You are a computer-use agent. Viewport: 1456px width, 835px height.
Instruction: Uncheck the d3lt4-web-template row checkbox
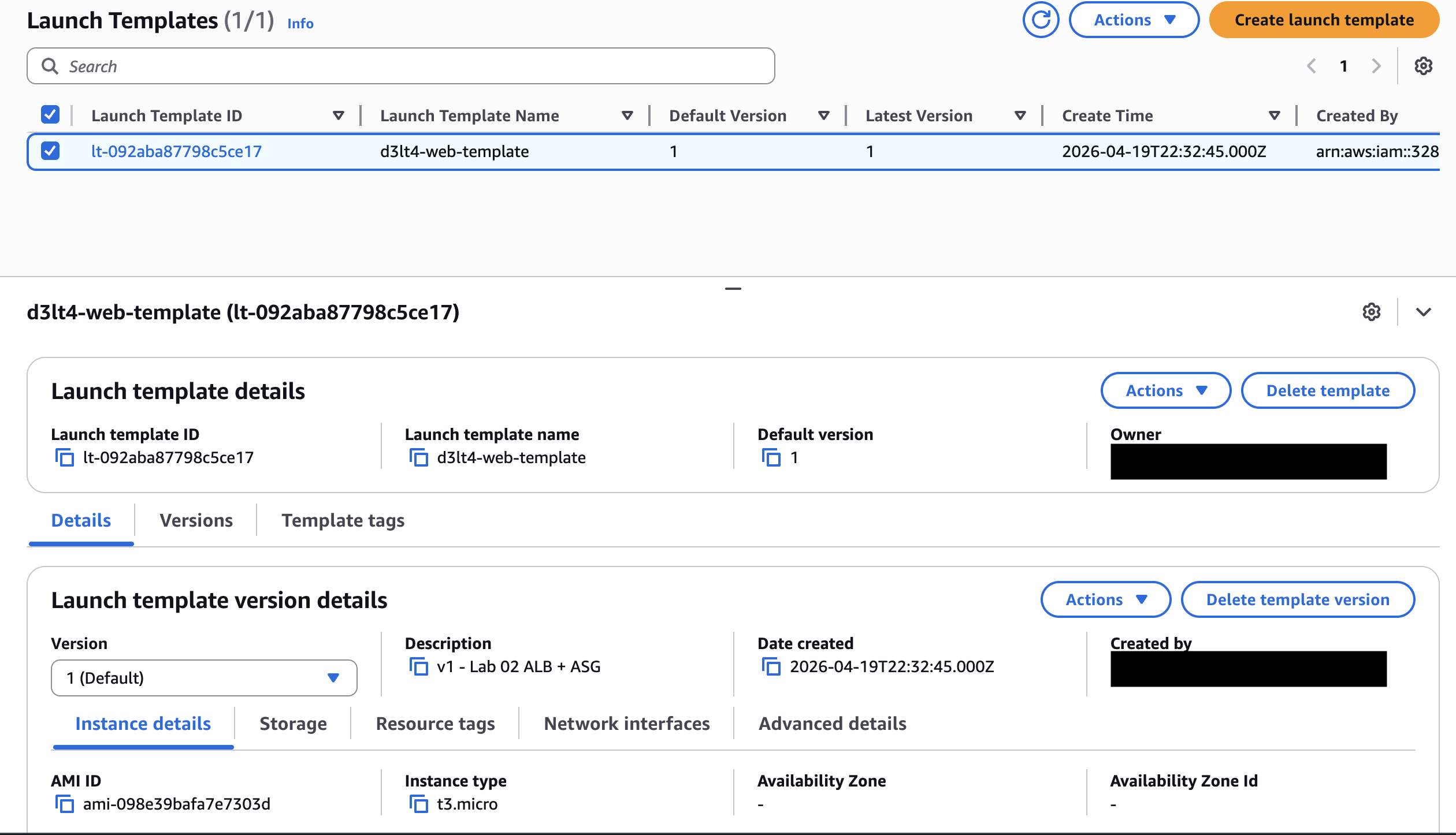[50, 151]
